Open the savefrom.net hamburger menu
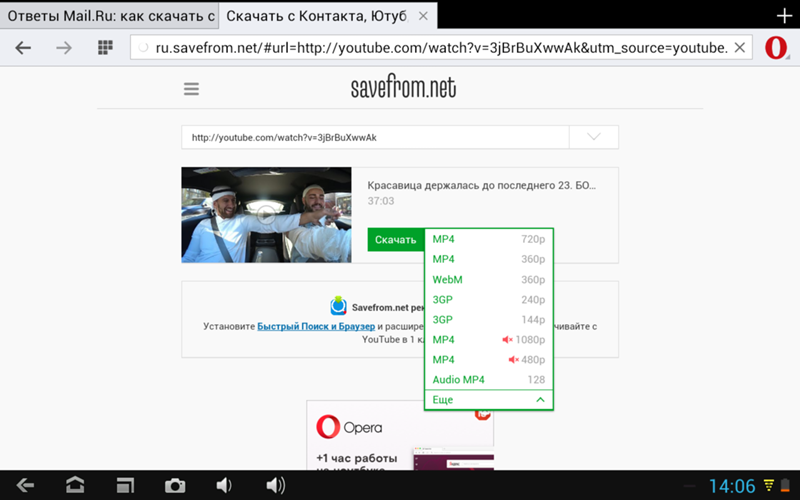800x500 pixels. point(191,89)
